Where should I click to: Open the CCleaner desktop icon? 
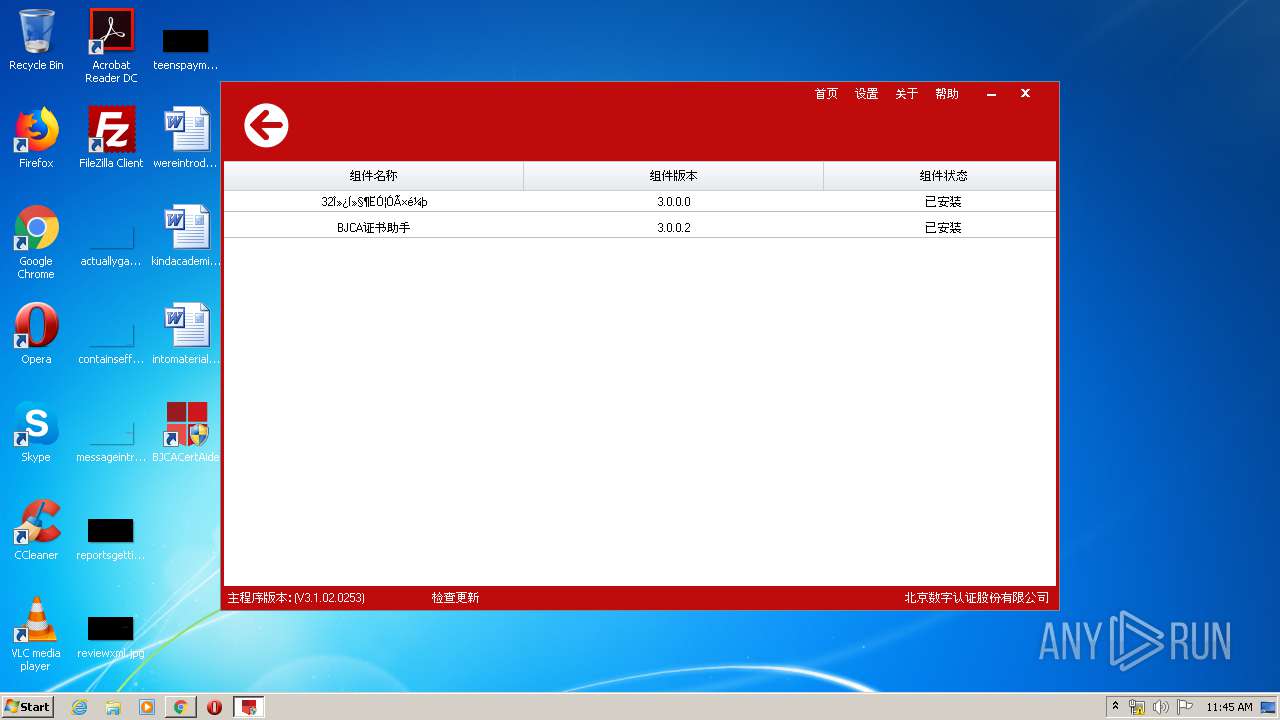point(36,530)
